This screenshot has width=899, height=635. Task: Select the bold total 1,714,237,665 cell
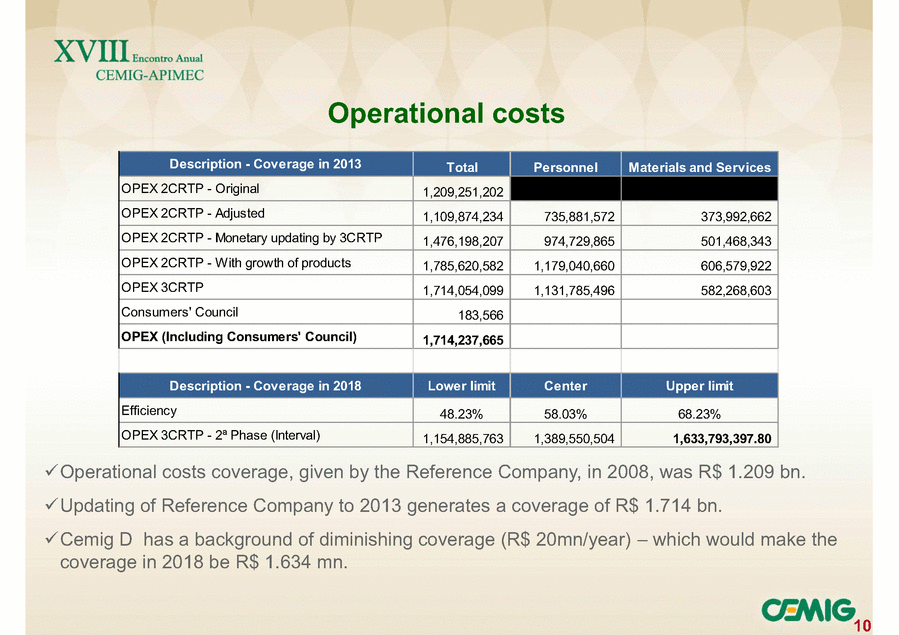coord(461,341)
